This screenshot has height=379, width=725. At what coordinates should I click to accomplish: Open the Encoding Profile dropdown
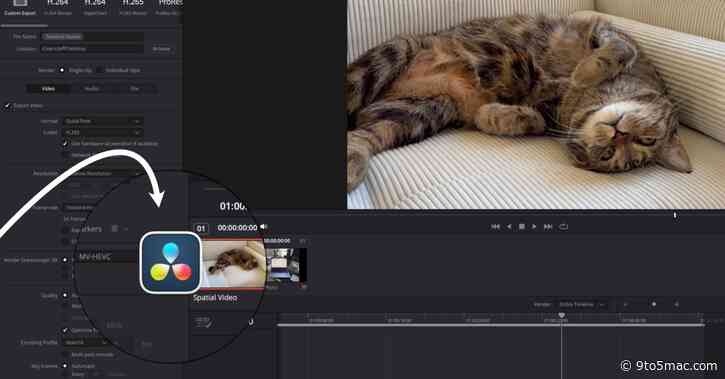(86, 343)
